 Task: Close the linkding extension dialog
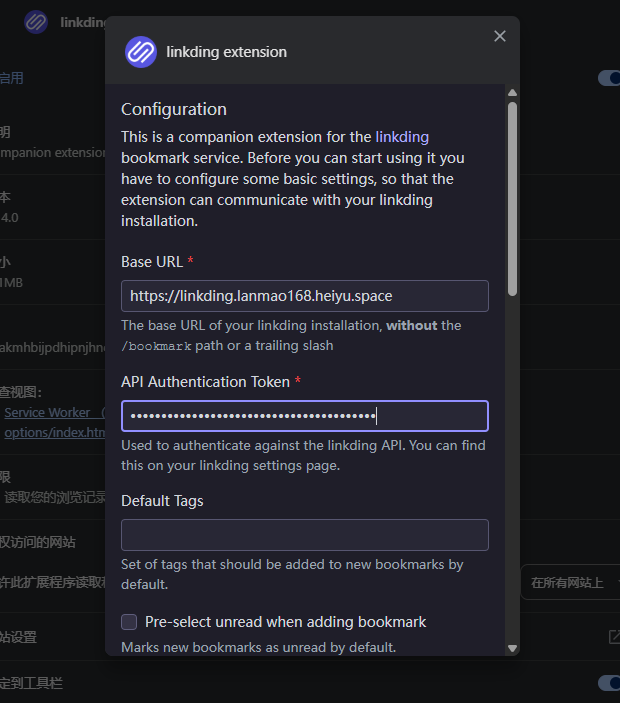(500, 36)
